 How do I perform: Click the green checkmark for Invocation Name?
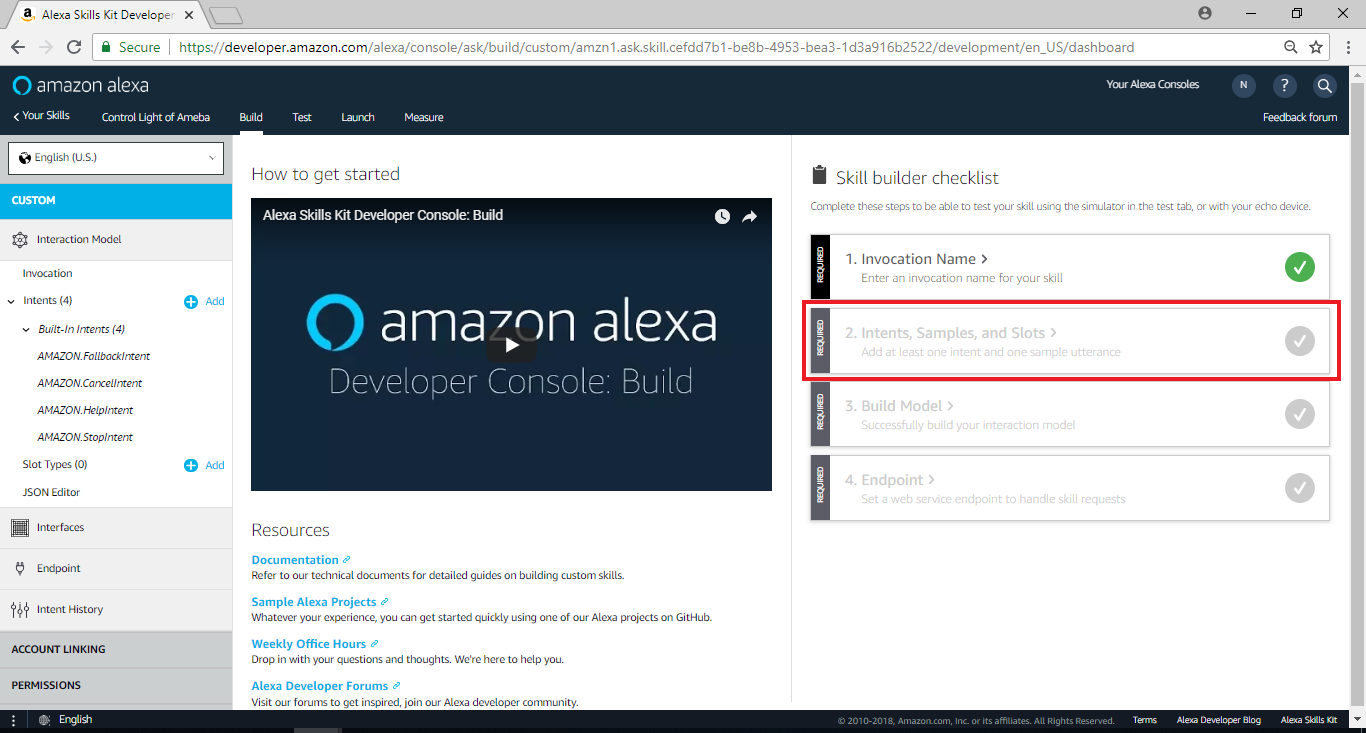coord(1300,267)
